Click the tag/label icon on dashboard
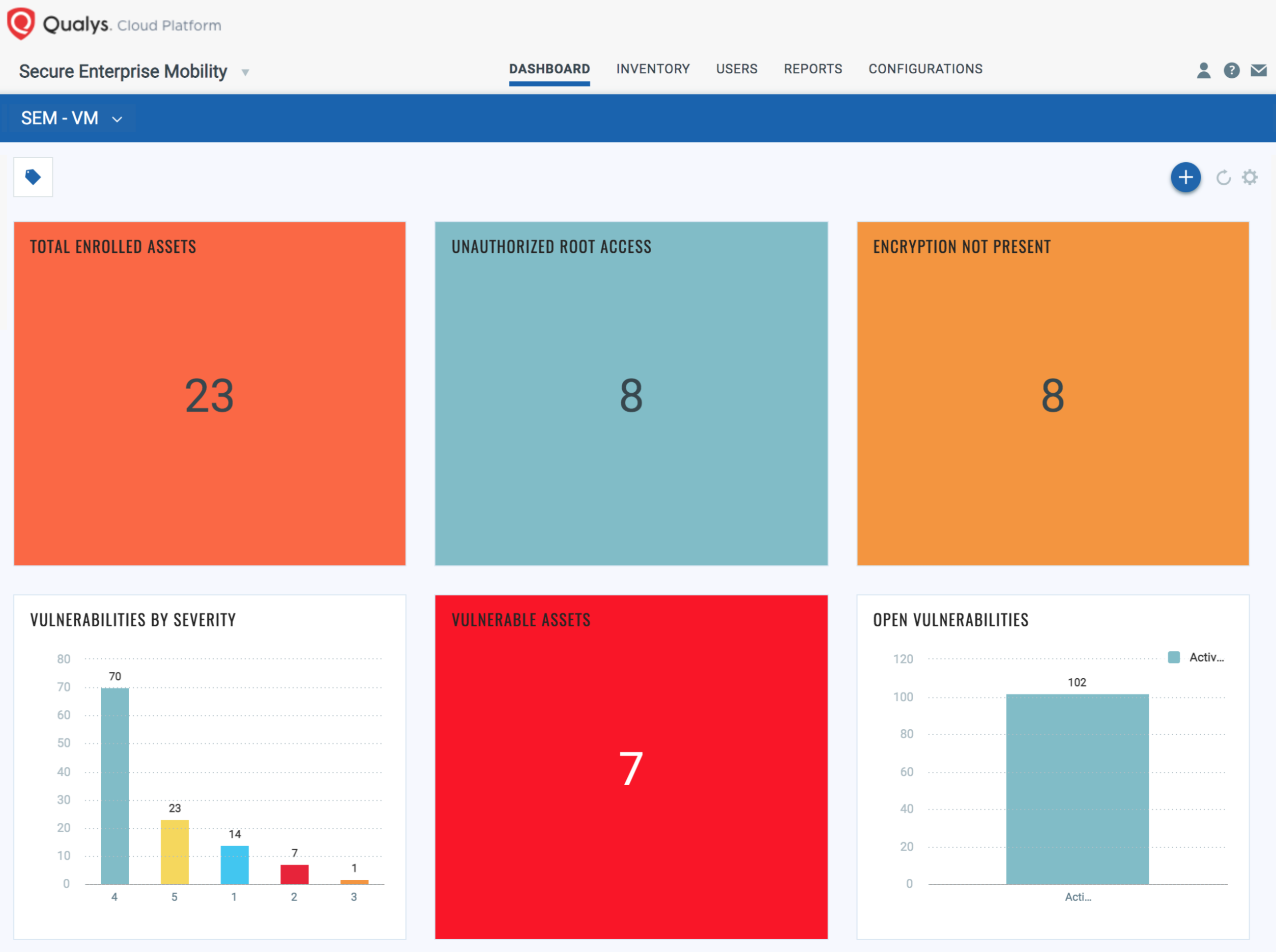This screenshot has height=952, width=1276. coord(33,177)
